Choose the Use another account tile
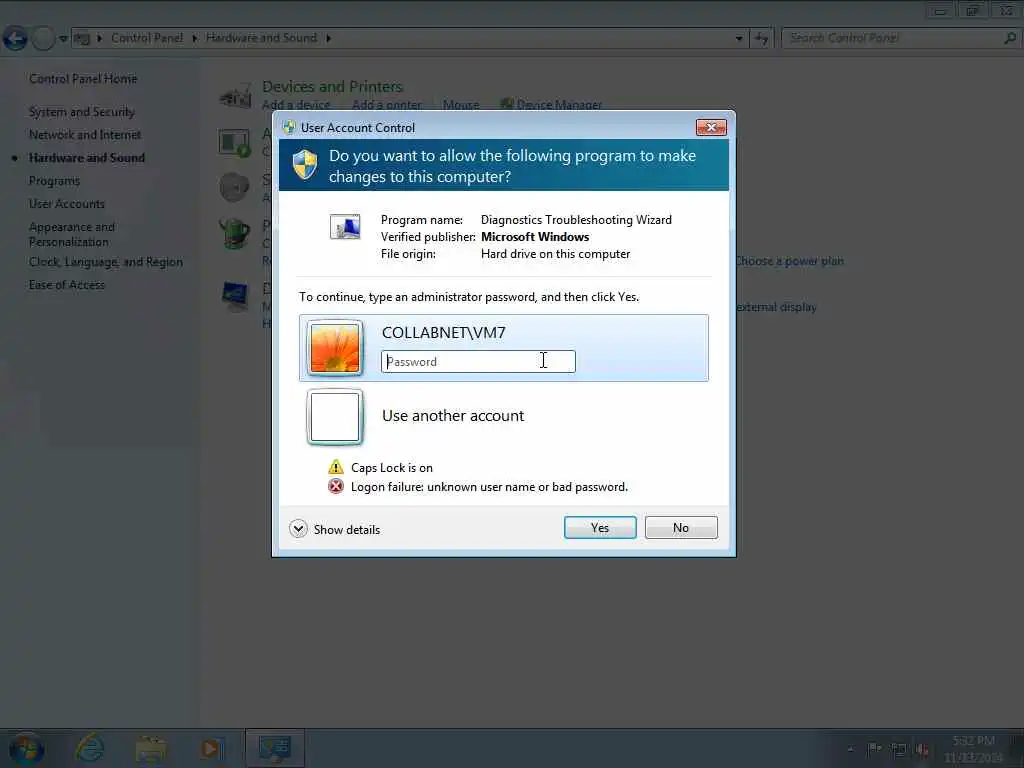 tap(504, 417)
